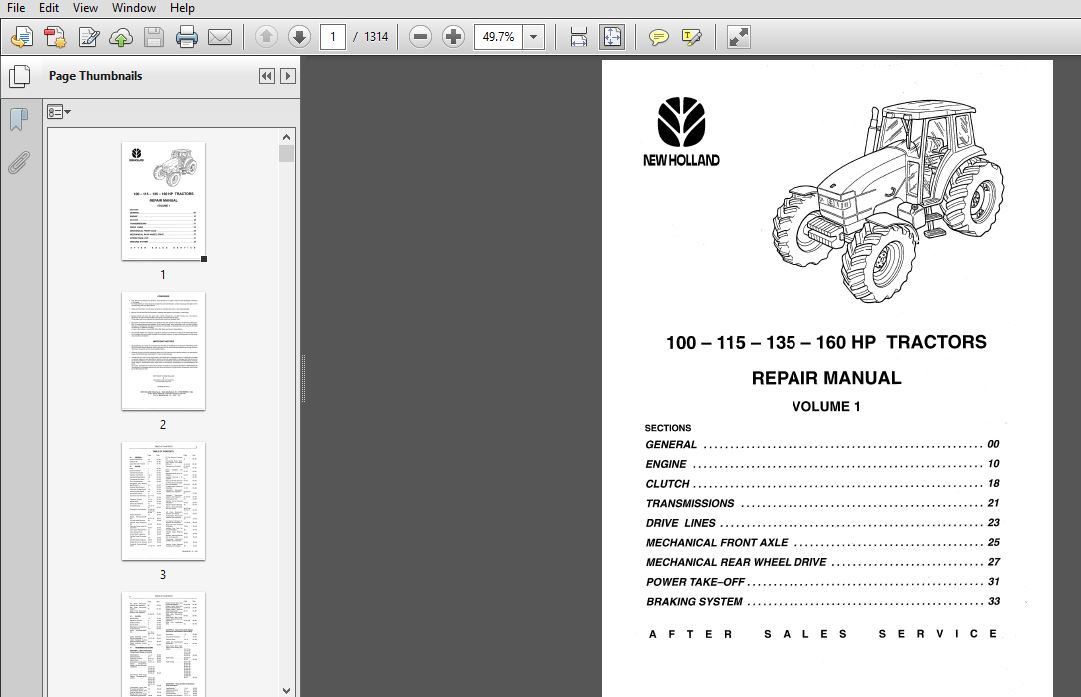Click the POWER TAKE-OFF section entry
1081x697 pixels.
pos(822,582)
